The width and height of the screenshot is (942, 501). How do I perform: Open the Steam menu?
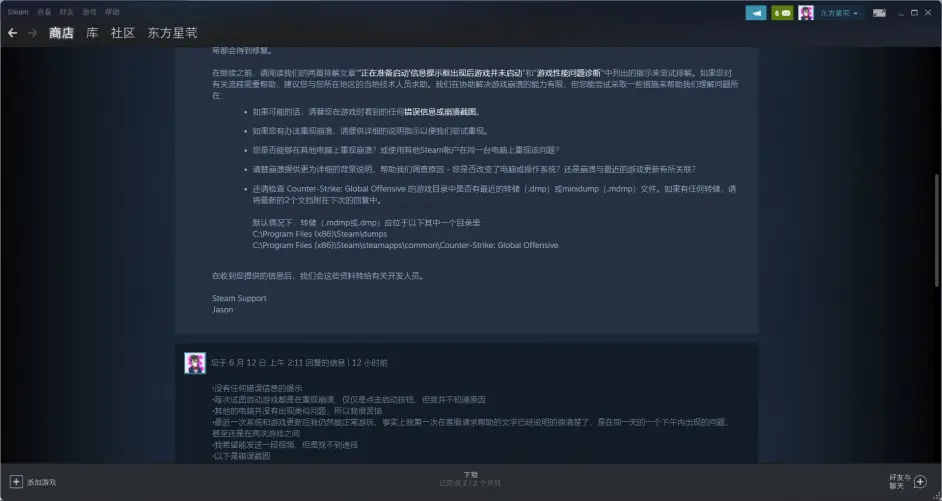click(x=17, y=12)
